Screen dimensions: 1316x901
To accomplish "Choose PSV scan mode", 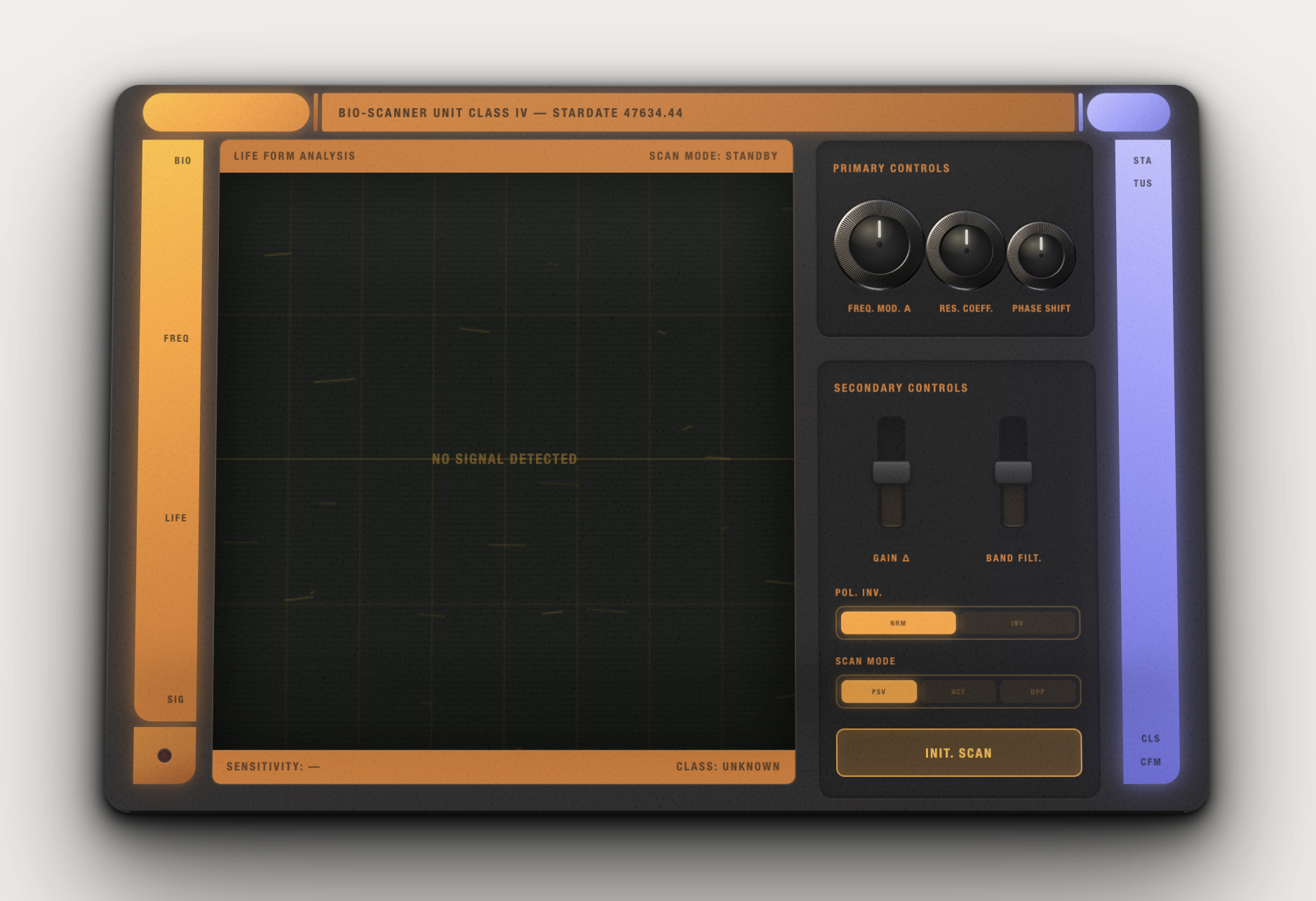I will (879, 691).
